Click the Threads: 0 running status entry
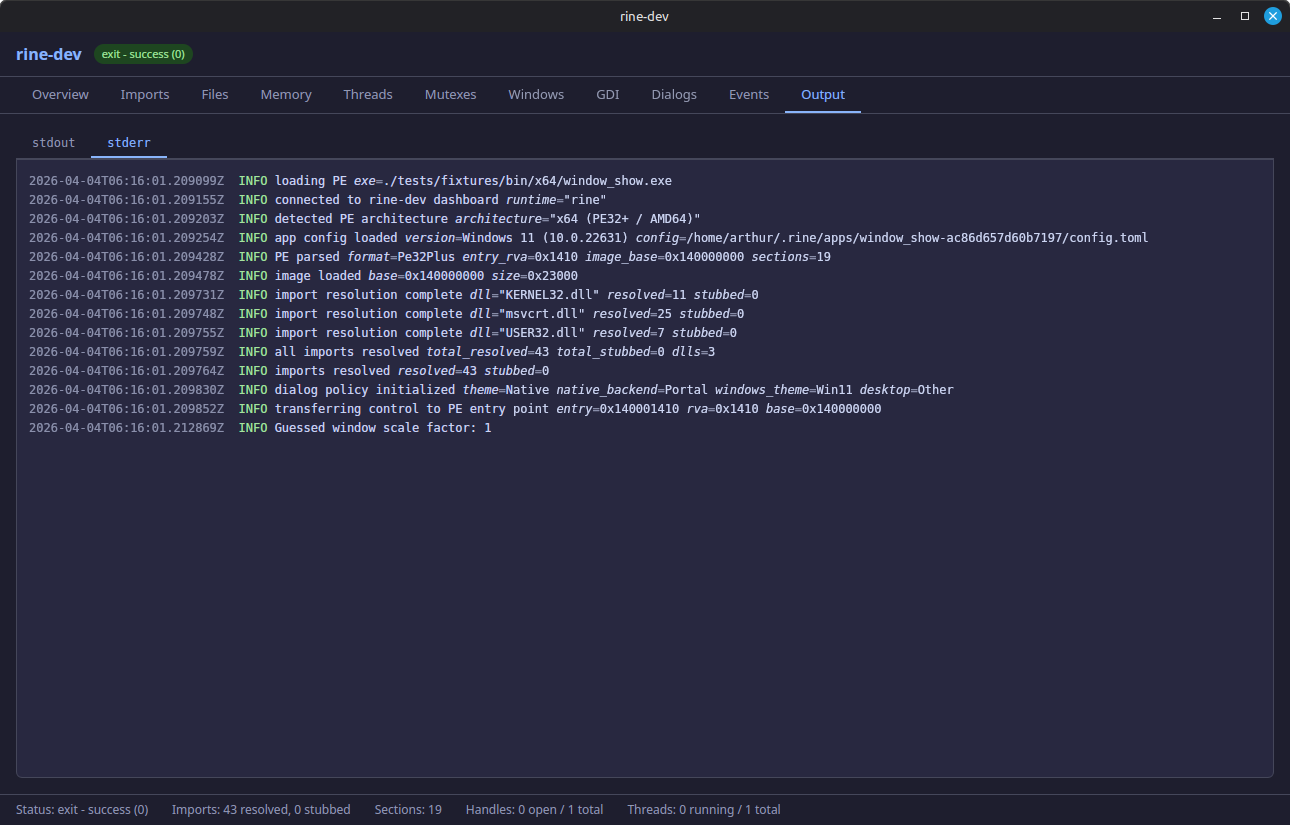Image resolution: width=1290 pixels, height=825 pixels. pos(703,809)
